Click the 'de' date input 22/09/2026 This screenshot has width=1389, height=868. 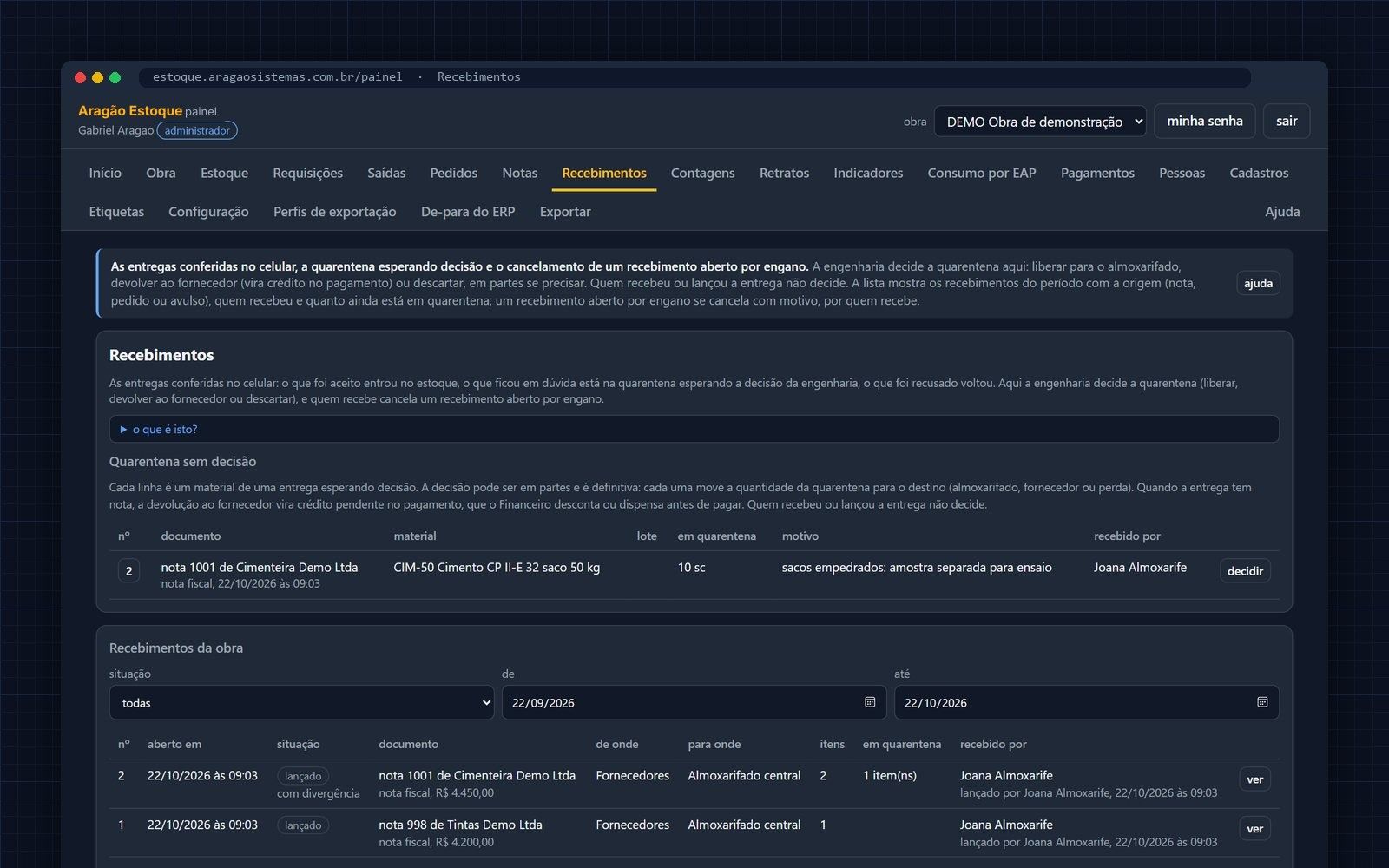[x=694, y=702]
